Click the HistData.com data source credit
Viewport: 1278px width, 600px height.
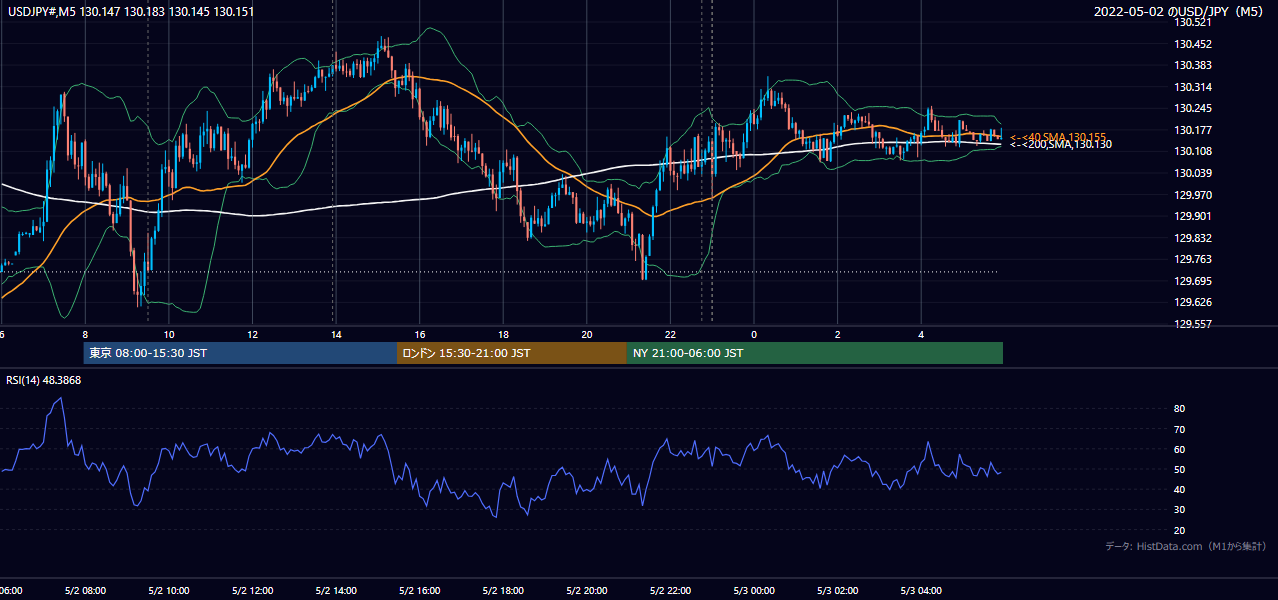[x=1185, y=547]
